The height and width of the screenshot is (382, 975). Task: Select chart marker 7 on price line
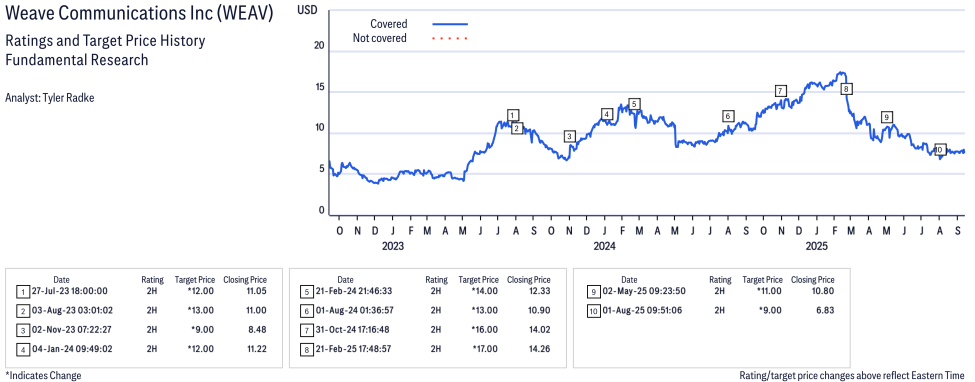781,90
